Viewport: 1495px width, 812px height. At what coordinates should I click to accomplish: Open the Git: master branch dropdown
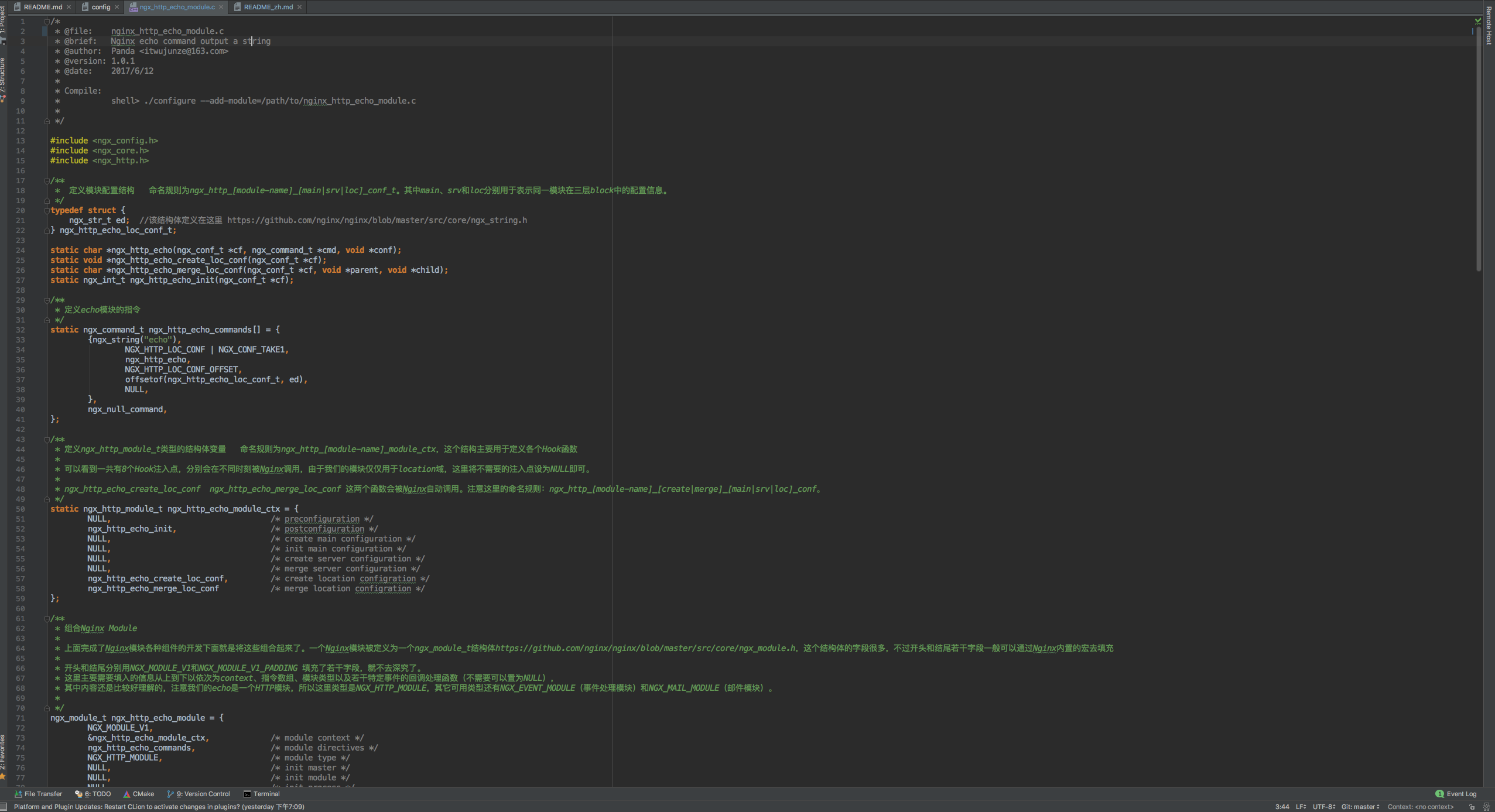[1360, 807]
